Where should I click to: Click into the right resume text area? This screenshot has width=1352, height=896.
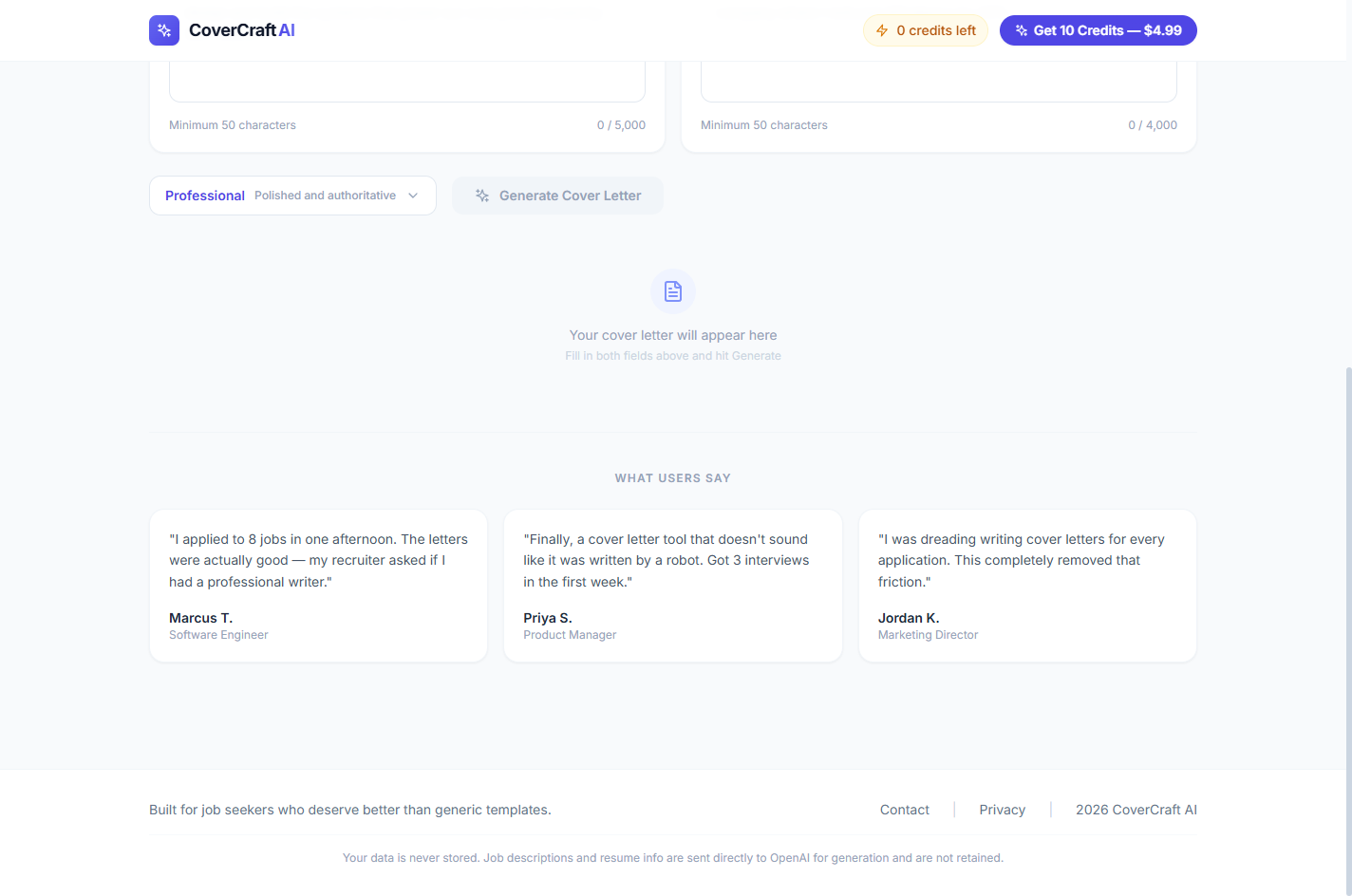(x=938, y=83)
